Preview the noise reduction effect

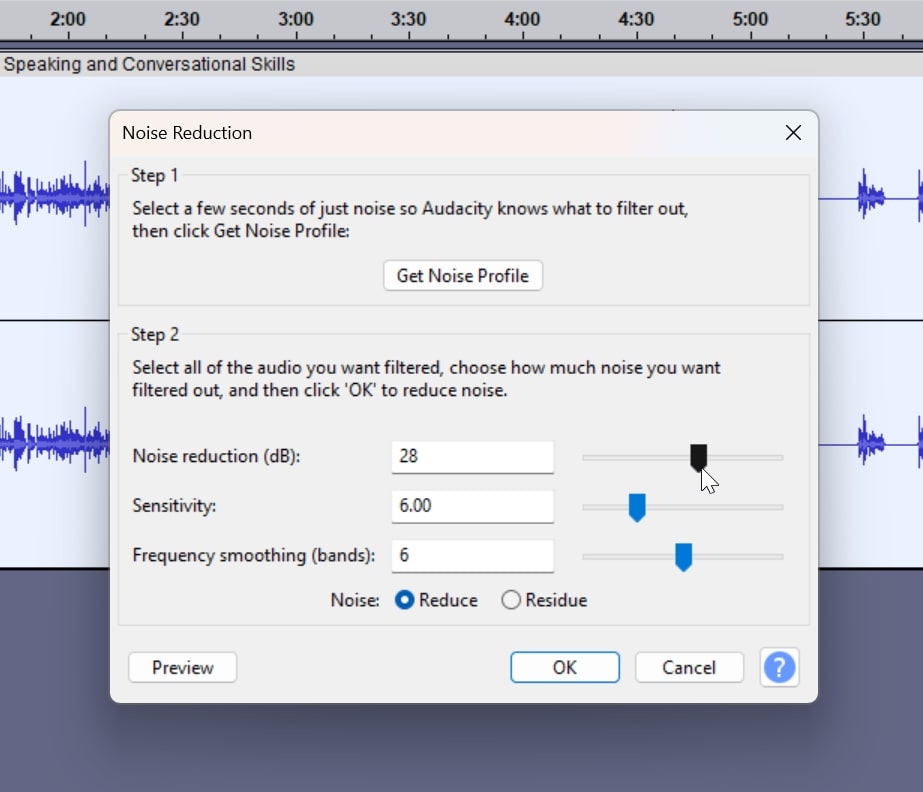[182, 667]
